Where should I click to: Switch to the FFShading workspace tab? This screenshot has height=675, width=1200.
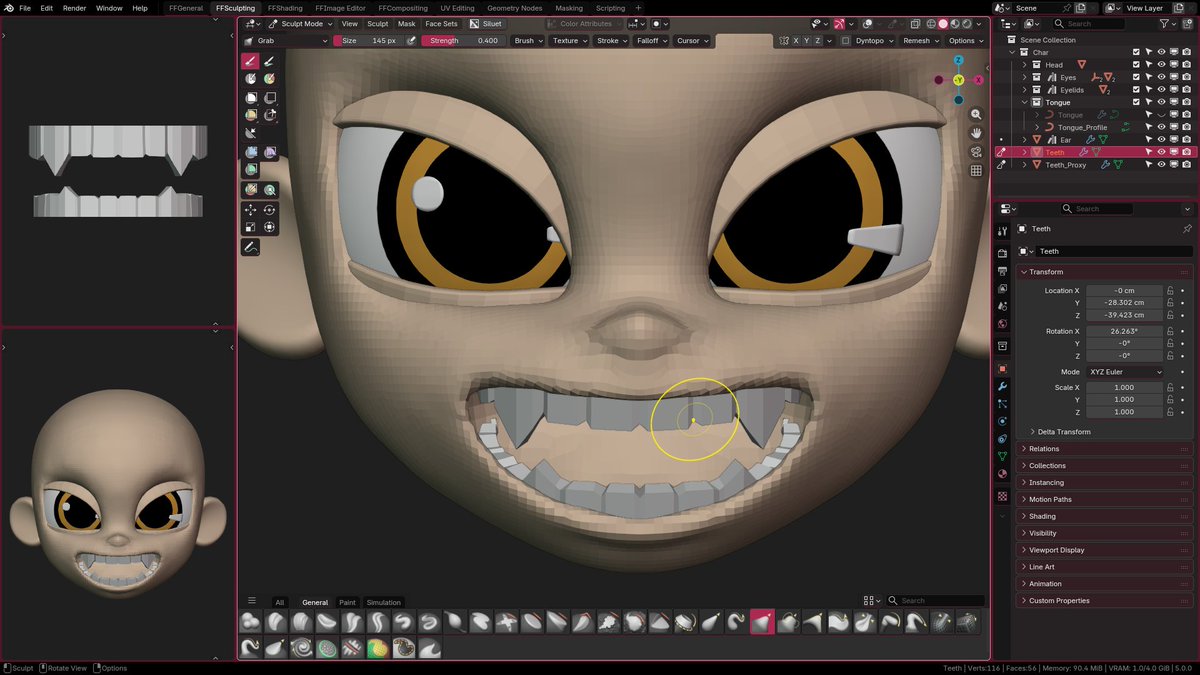[x=285, y=7]
